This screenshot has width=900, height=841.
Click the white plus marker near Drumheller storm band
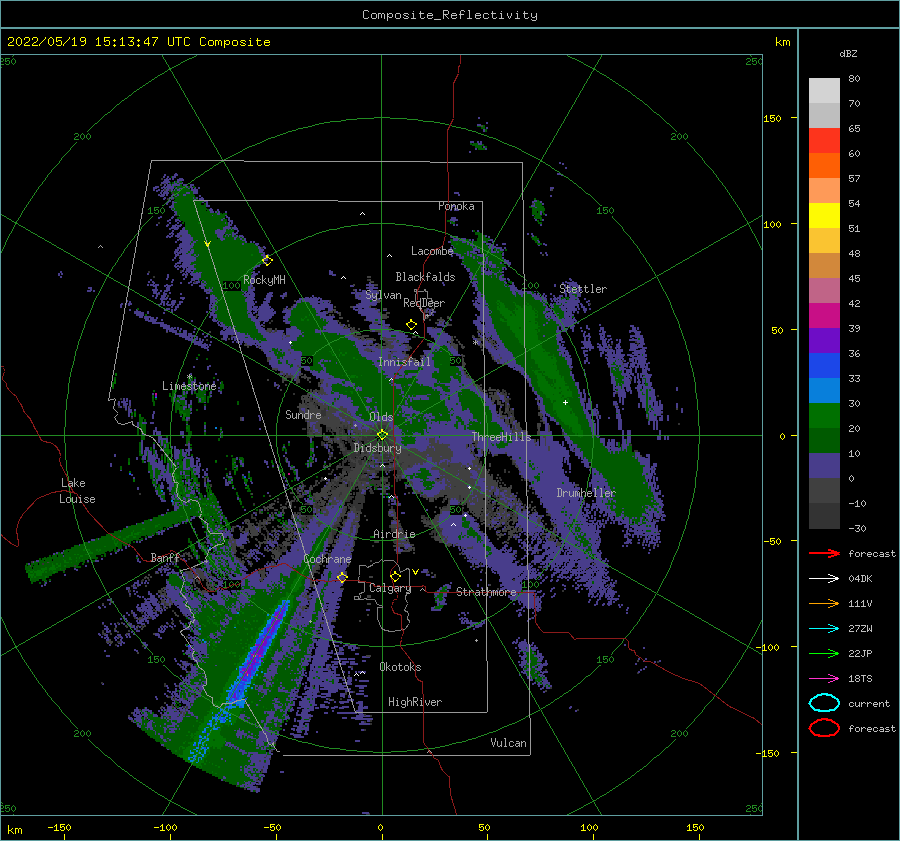[565, 402]
